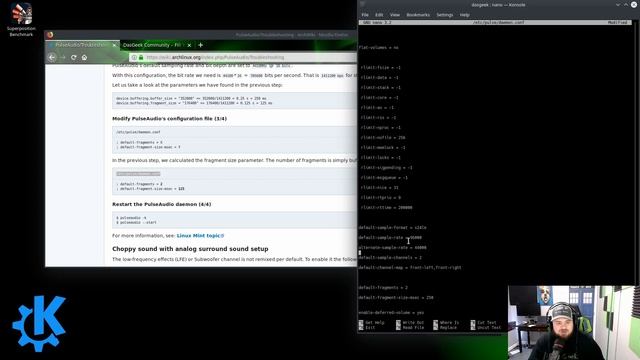
Task: Open Konsole File menu
Action: click(364, 15)
